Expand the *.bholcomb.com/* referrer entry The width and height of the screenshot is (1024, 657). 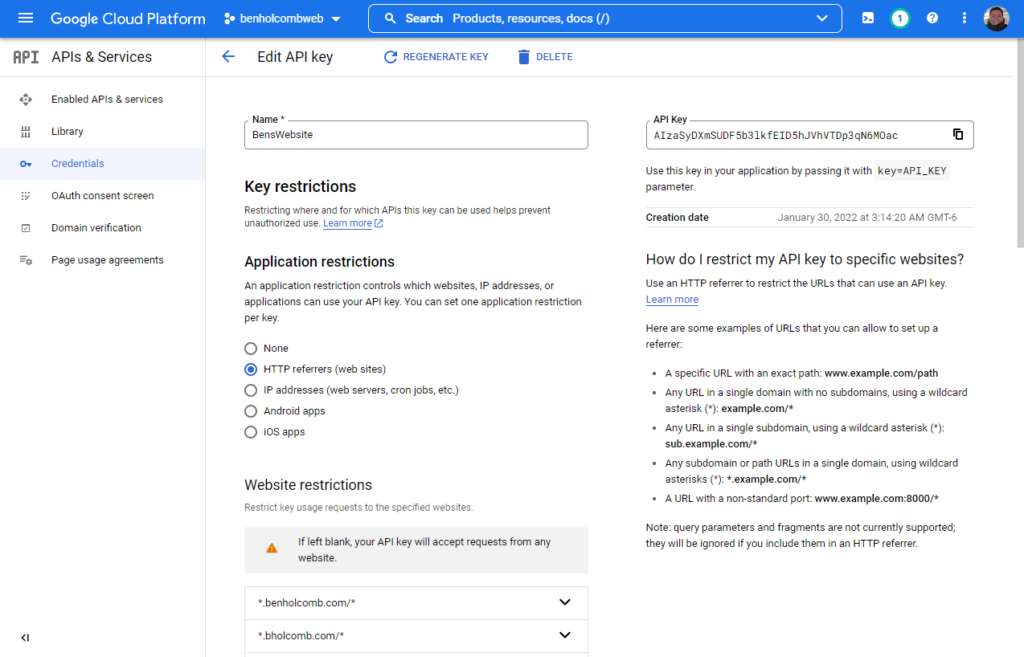point(416,635)
